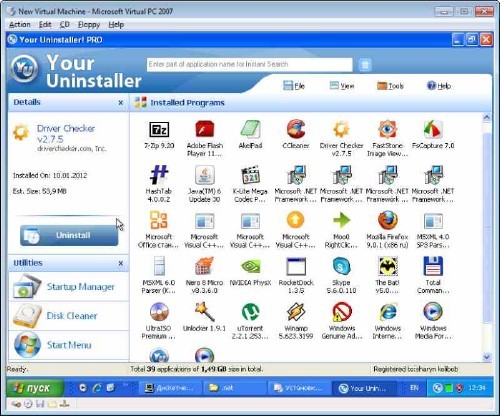Select the NVIDIA PhysX icon
This screenshot has height=416, width=500.
[250, 266]
